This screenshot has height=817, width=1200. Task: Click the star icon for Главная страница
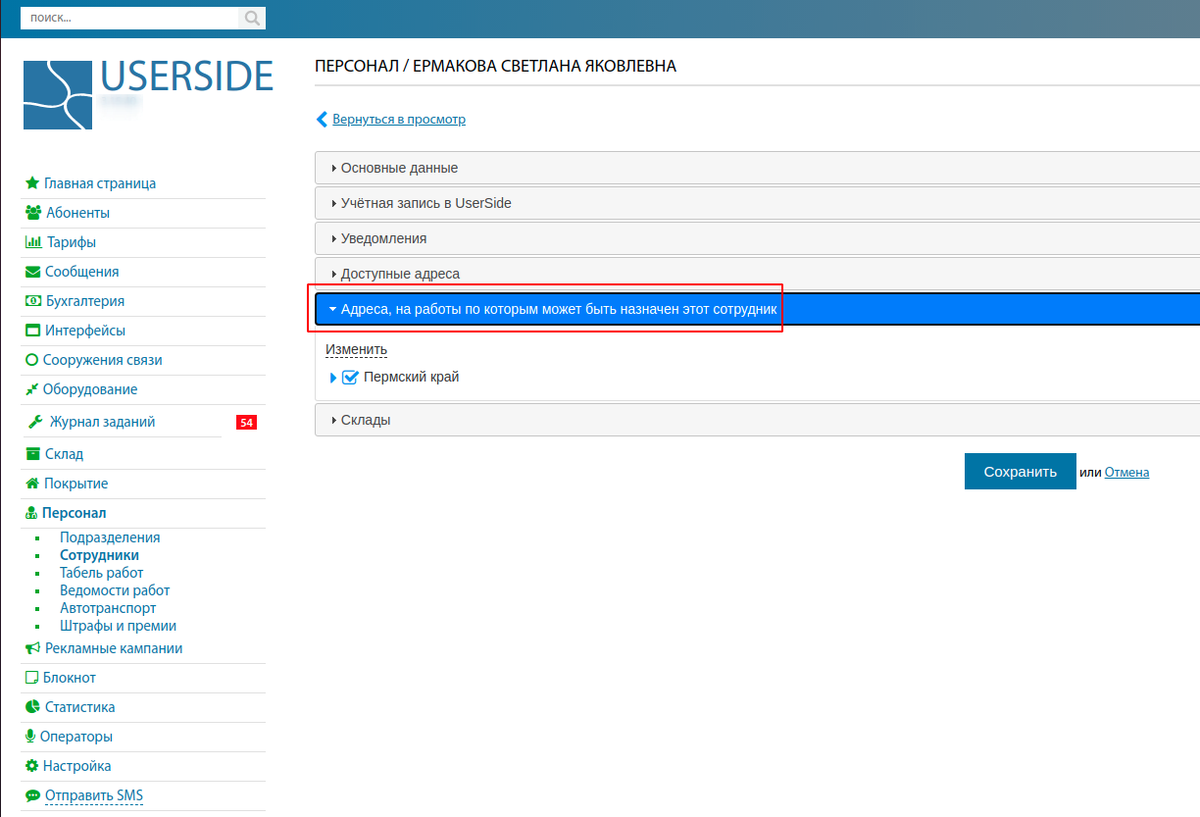pyautogui.click(x=32, y=184)
